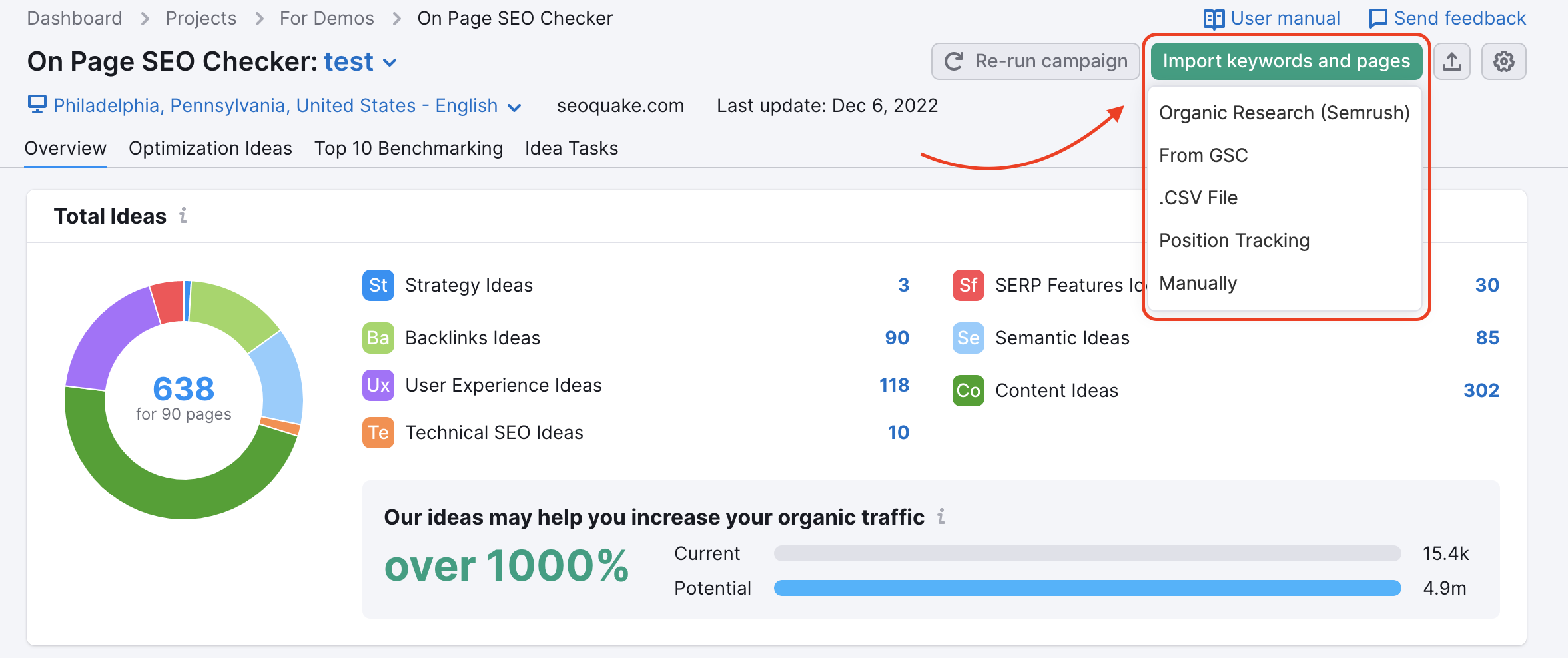Click the Potential traffic progress bar
Viewport: 1568px width, 658px height.
(x=1086, y=588)
